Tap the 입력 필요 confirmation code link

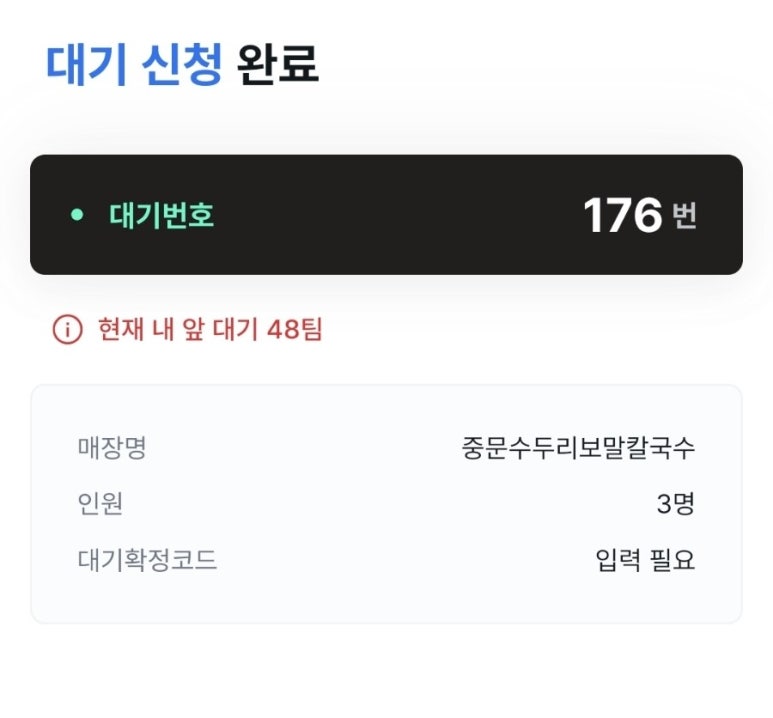pyautogui.click(x=645, y=560)
